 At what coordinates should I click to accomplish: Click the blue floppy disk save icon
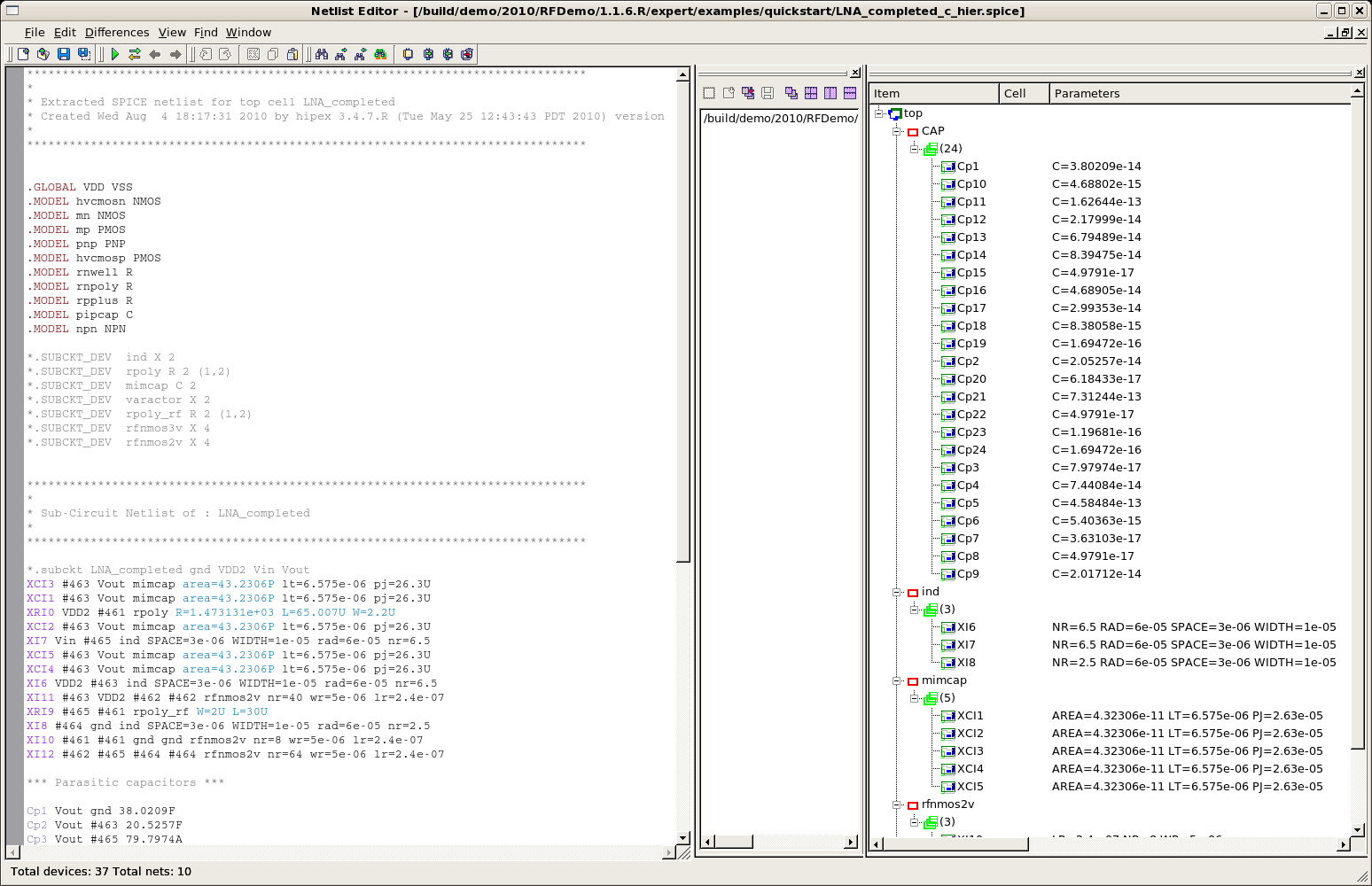click(64, 54)
